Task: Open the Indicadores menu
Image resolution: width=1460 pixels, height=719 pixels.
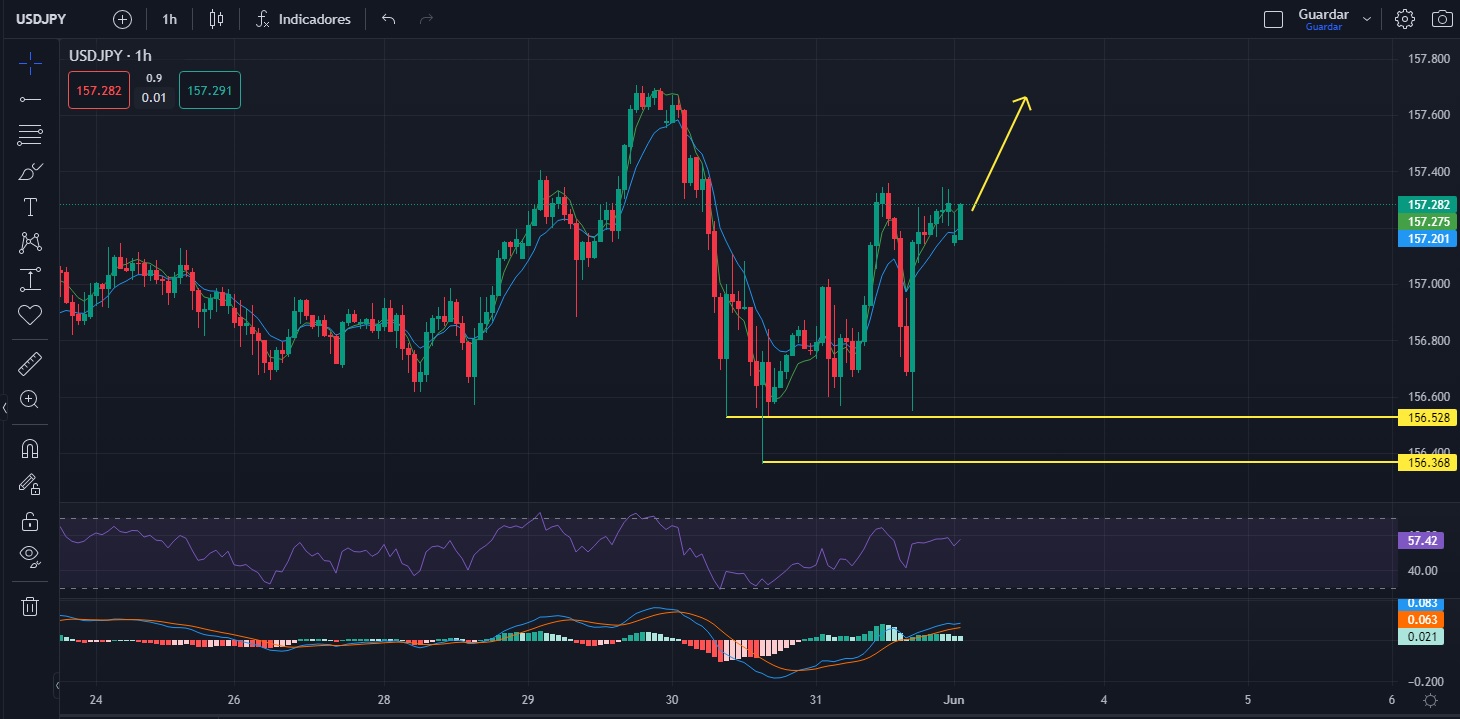Action: (303, 19)
